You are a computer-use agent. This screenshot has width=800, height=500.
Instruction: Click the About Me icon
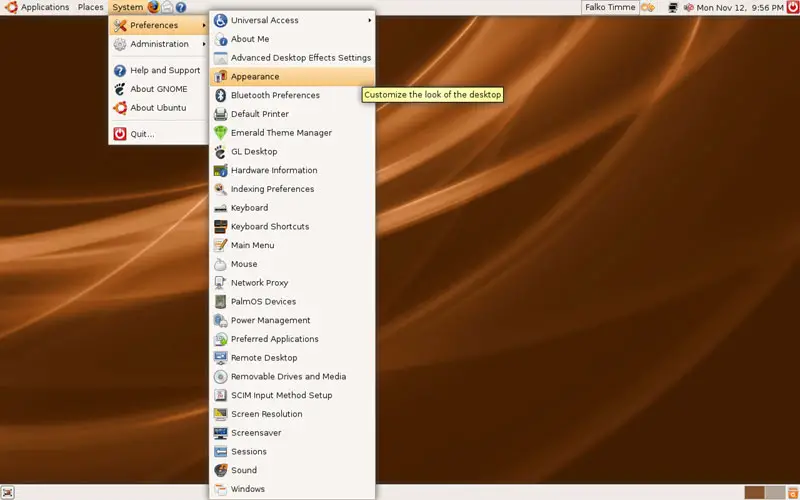tap(220, 39)
